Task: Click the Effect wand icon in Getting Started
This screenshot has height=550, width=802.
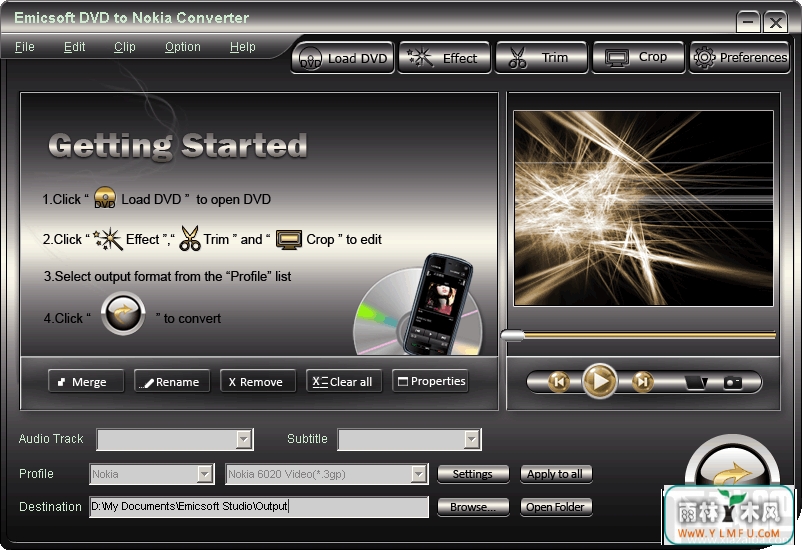Action: pyautogui.click(x=108, y=239)
